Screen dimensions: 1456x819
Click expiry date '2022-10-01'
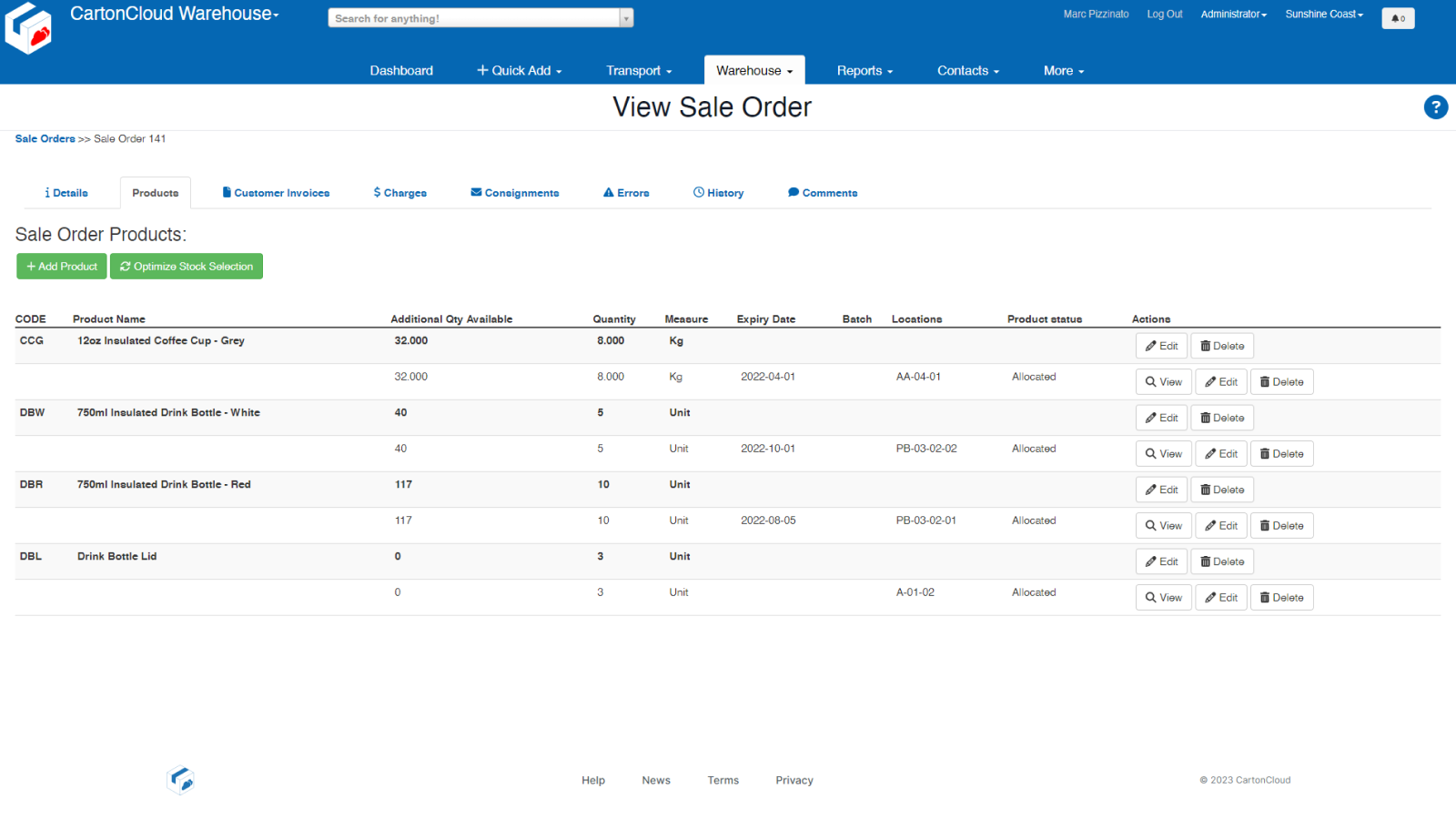tap(768, 449)
